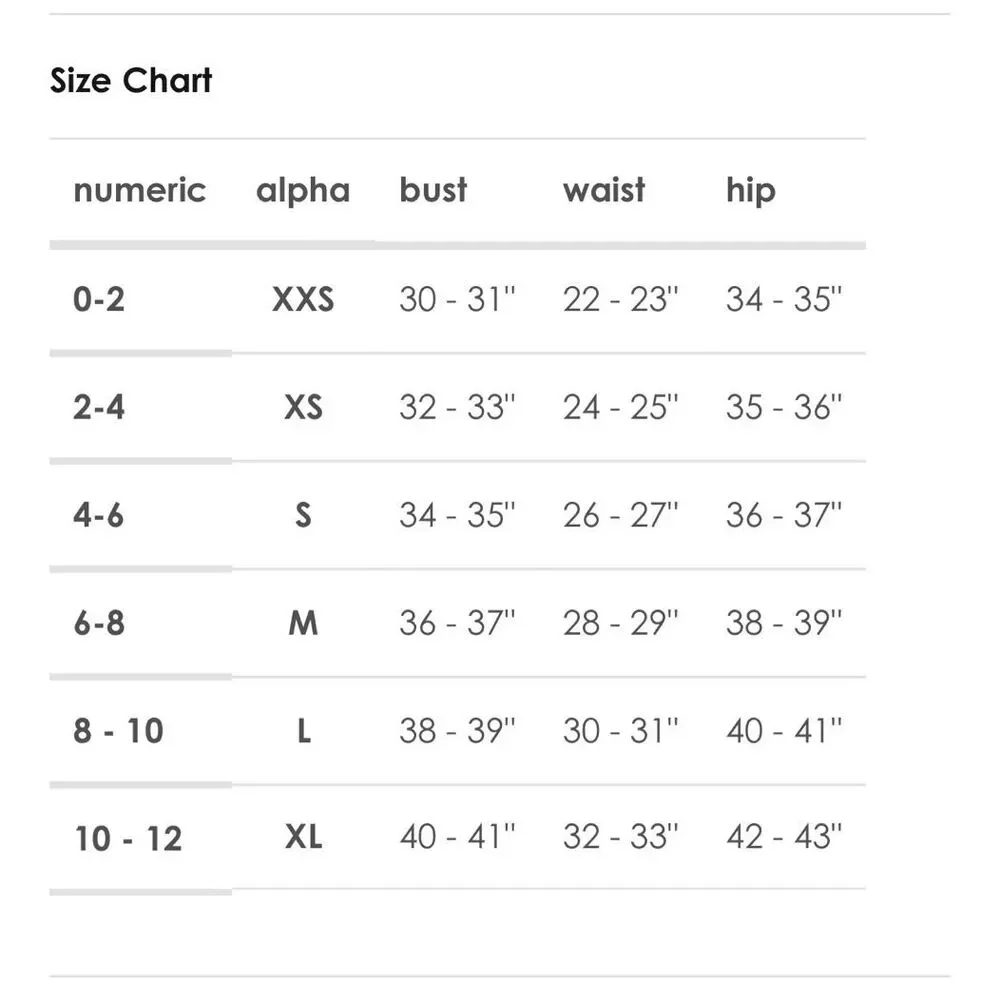The height and width of the screenshot is (1000, 1000).
Task: Click bust measurement 34 - 35"
Action: point(457,515)
